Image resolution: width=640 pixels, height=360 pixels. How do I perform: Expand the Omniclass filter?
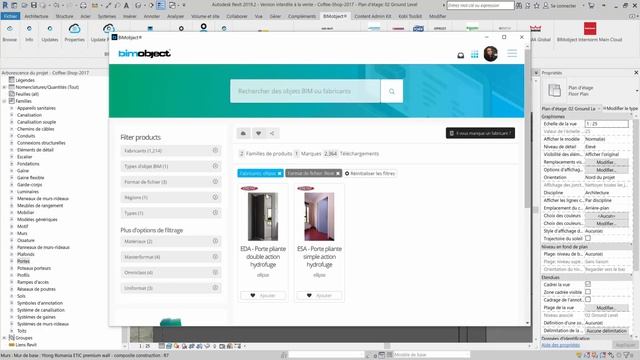pos(171,272)
